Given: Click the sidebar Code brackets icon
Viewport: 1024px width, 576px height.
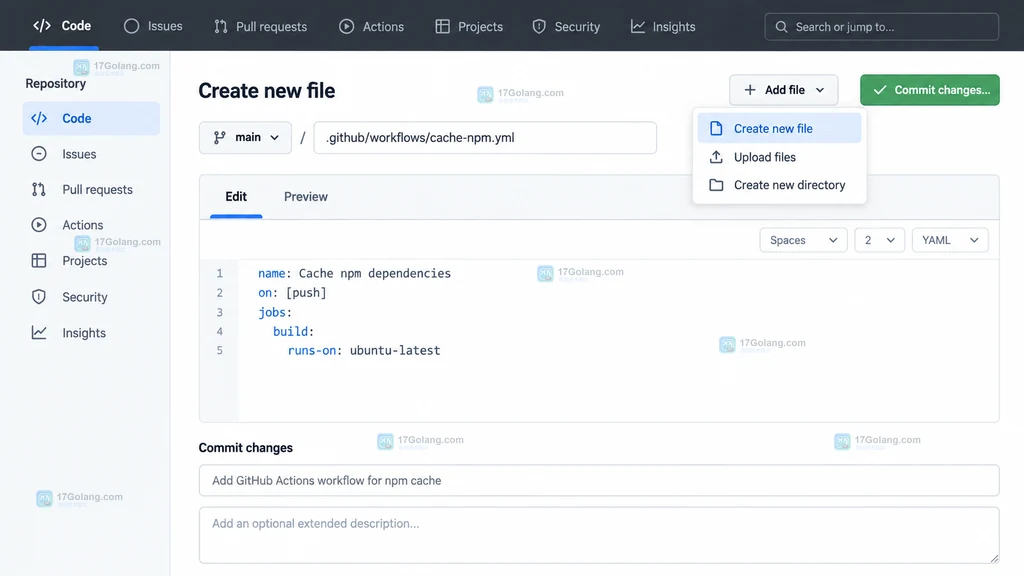Looking at the screenshot, I should 39,118.
